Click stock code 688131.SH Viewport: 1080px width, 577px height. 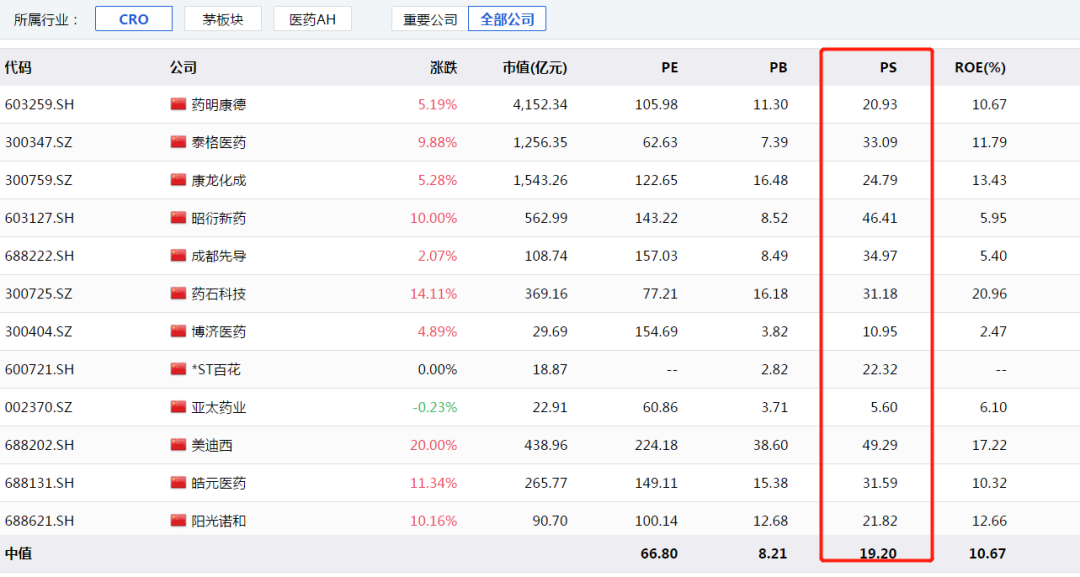pos(39,483)
